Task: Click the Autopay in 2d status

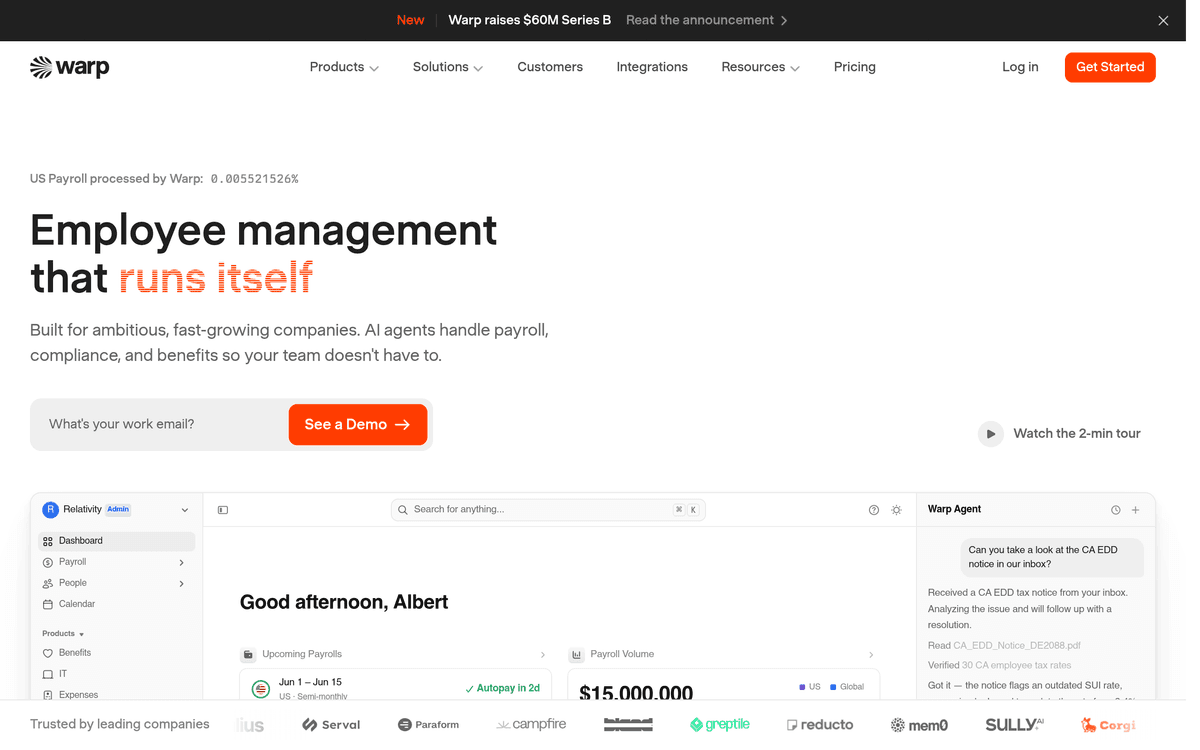Action: tap(503, 688)
